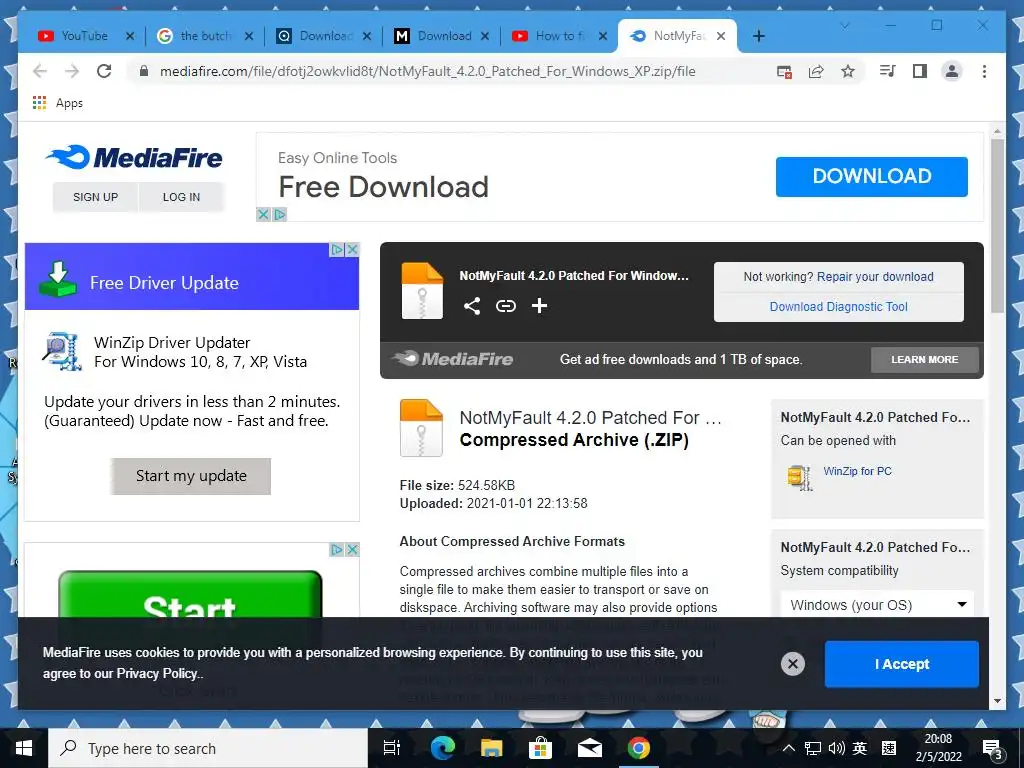
Task: Toggle the browser side panel
Action: pyautogui.click(x=920, y=71)
